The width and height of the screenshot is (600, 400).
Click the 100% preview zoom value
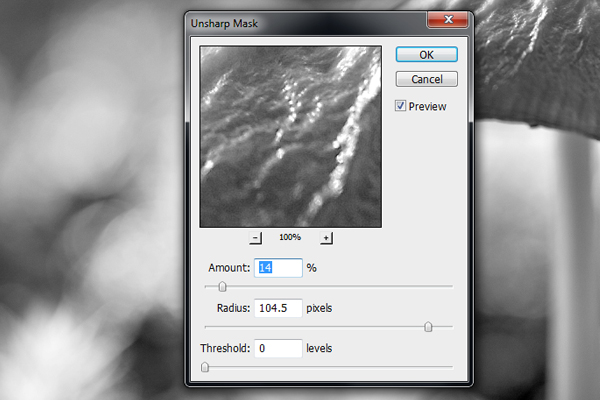point(290,237)
